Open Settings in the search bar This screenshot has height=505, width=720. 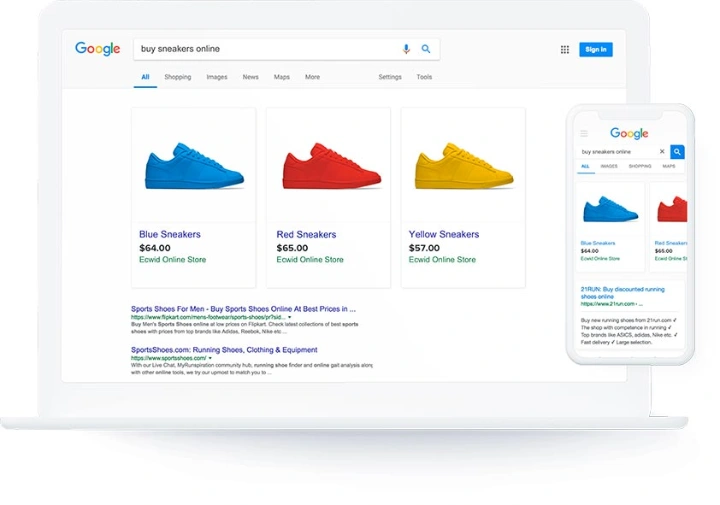[390, 77]
